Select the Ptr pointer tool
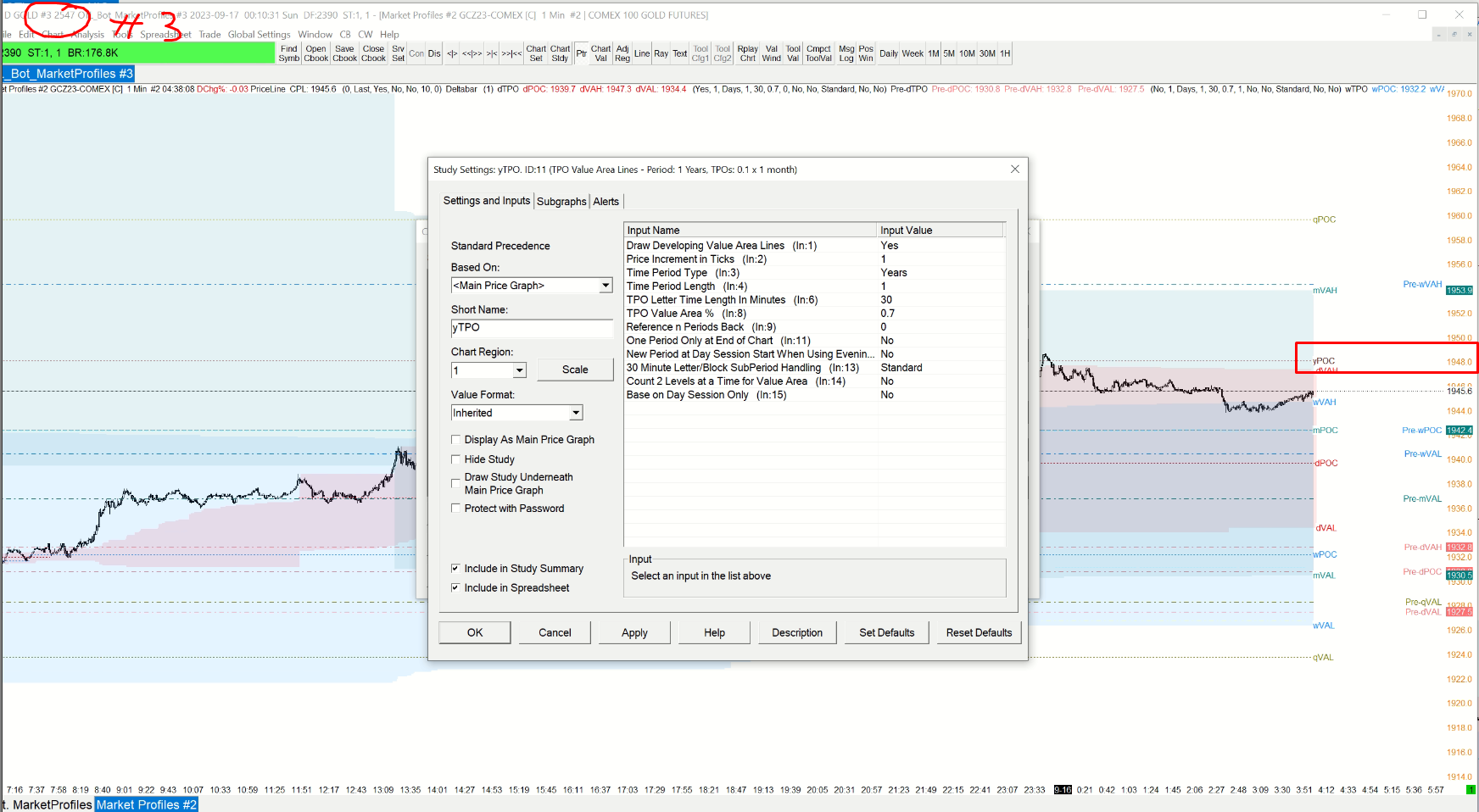The image size is (1479, 812). point(581,53)
